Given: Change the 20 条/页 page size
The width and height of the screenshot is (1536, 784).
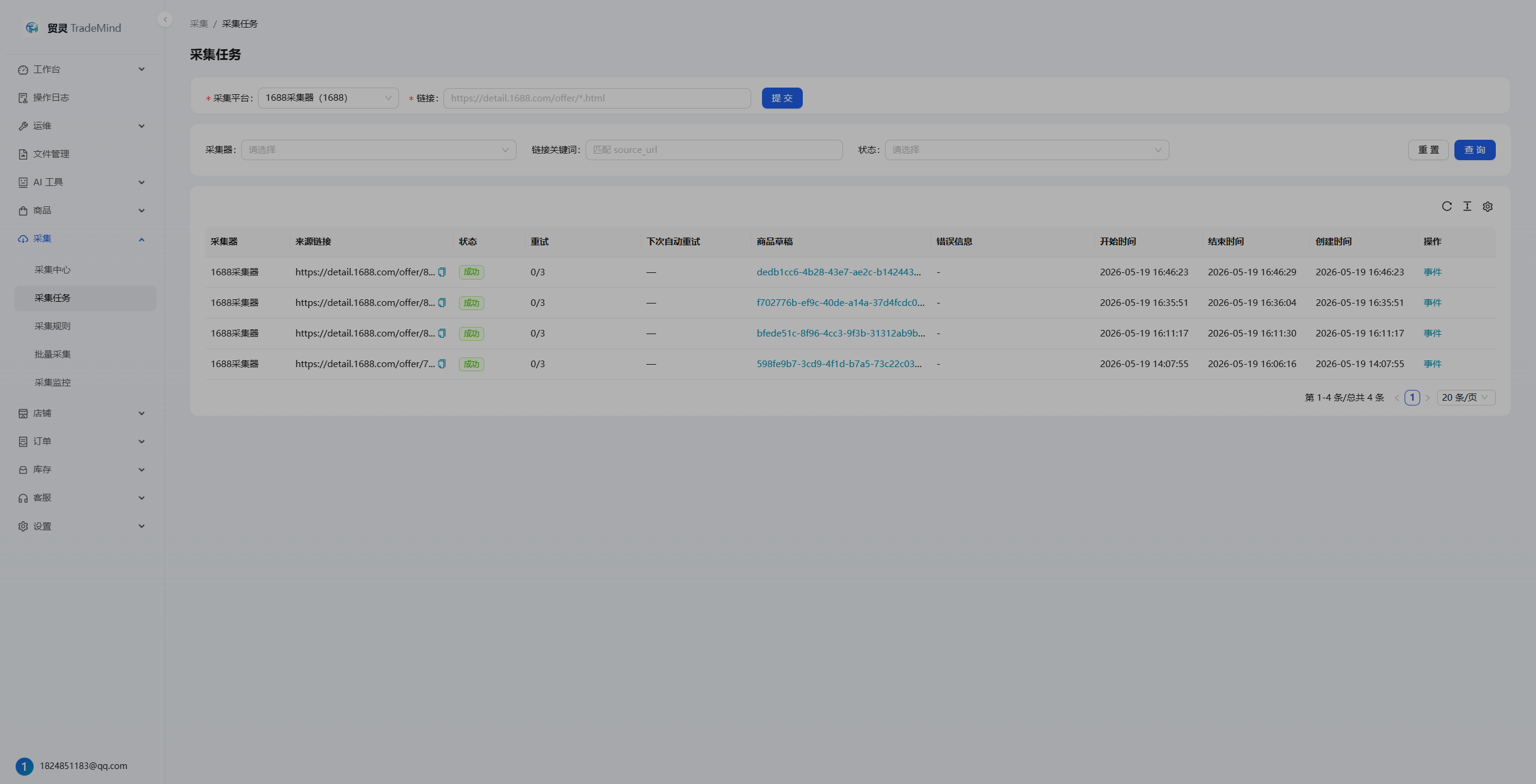Looking at the screenshot, I should coord(1466,398).
